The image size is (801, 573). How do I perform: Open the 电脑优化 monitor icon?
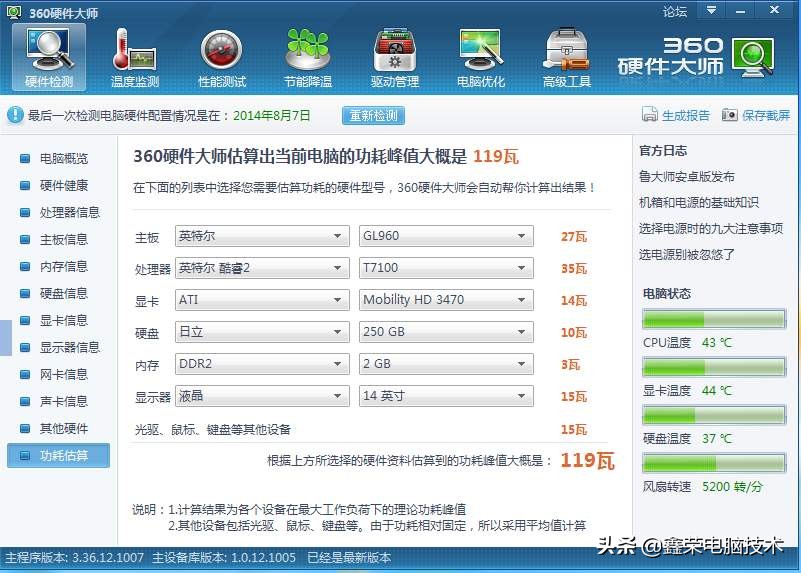pos(481,50)
